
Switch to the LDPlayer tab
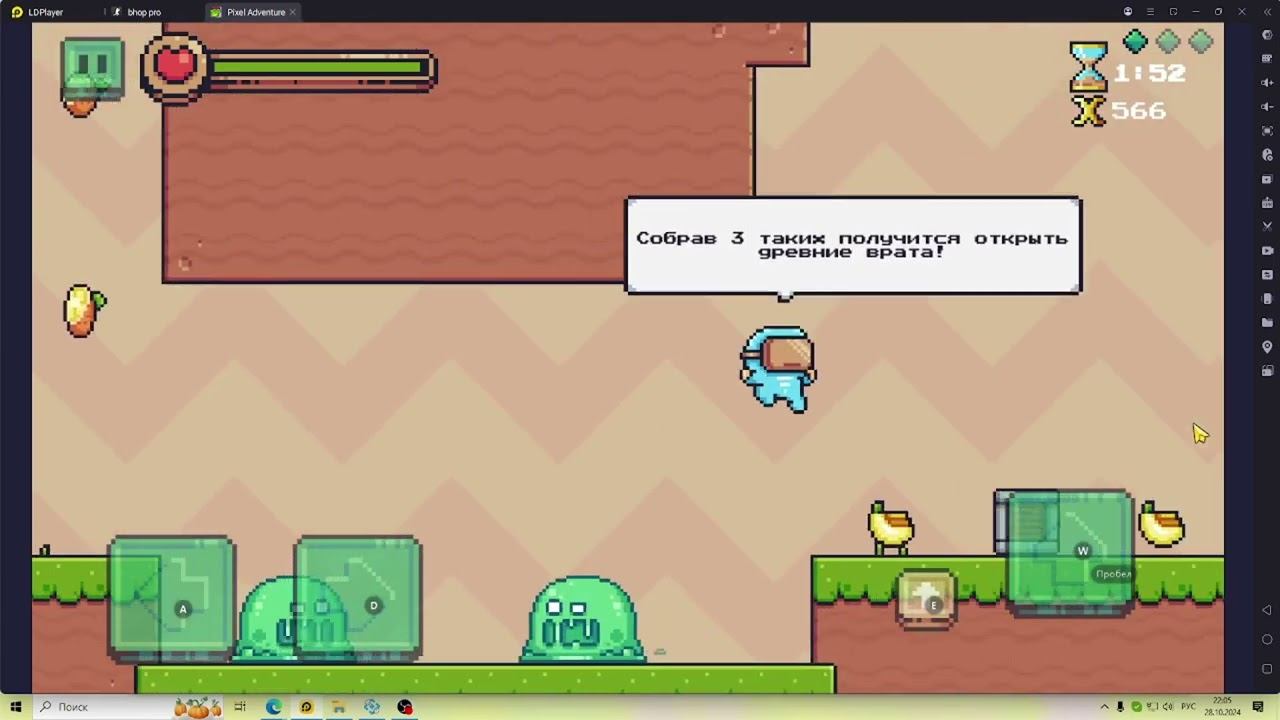[x=37, y=12]
